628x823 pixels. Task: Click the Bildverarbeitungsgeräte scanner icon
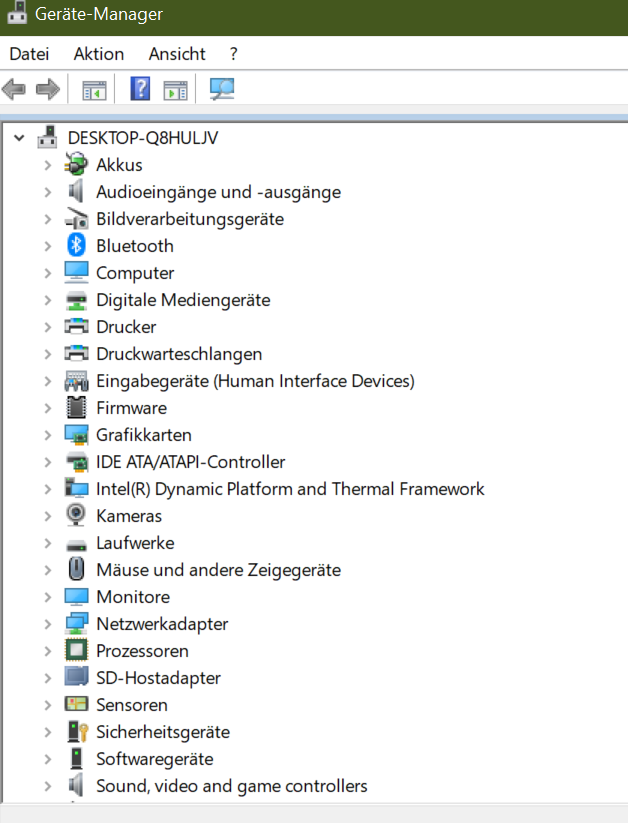click(76, 219)
